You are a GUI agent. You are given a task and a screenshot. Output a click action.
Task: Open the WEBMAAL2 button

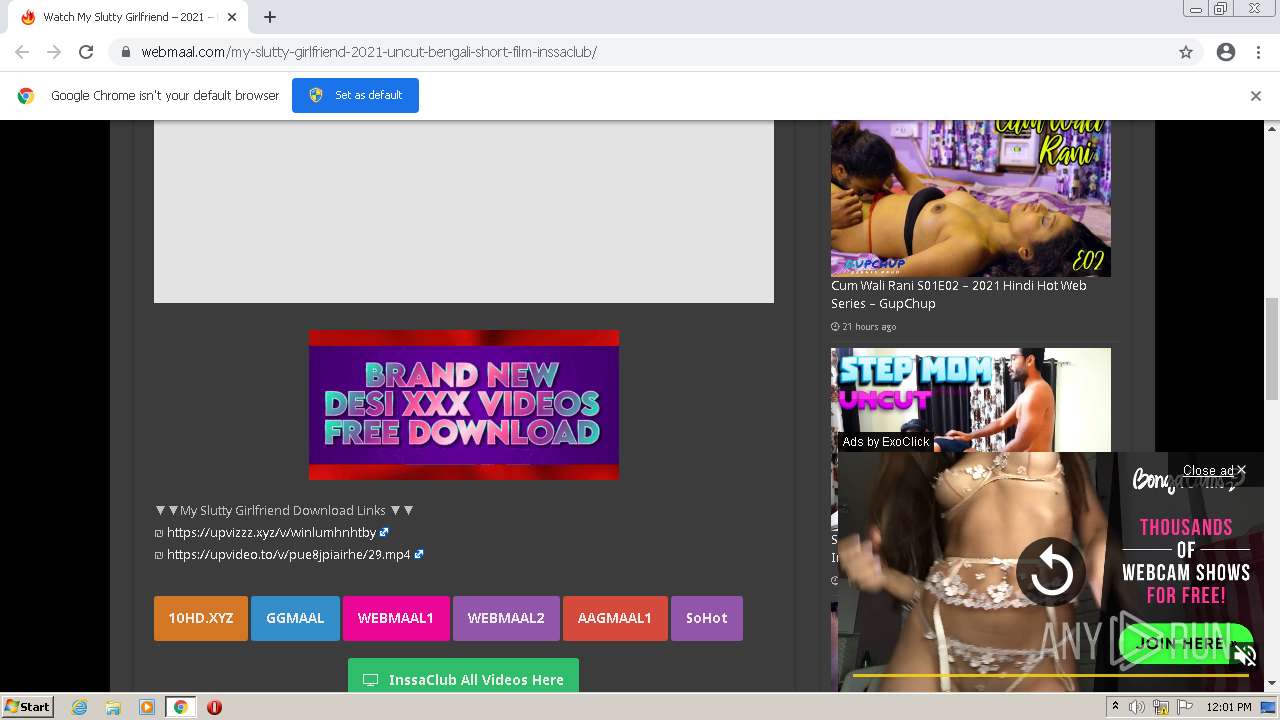506,618
